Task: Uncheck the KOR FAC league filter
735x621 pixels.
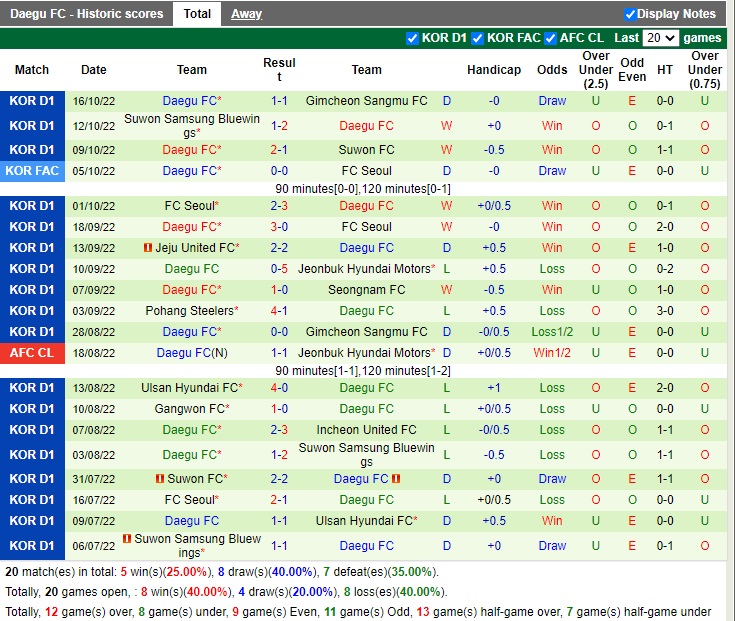Action: point(478,38)
